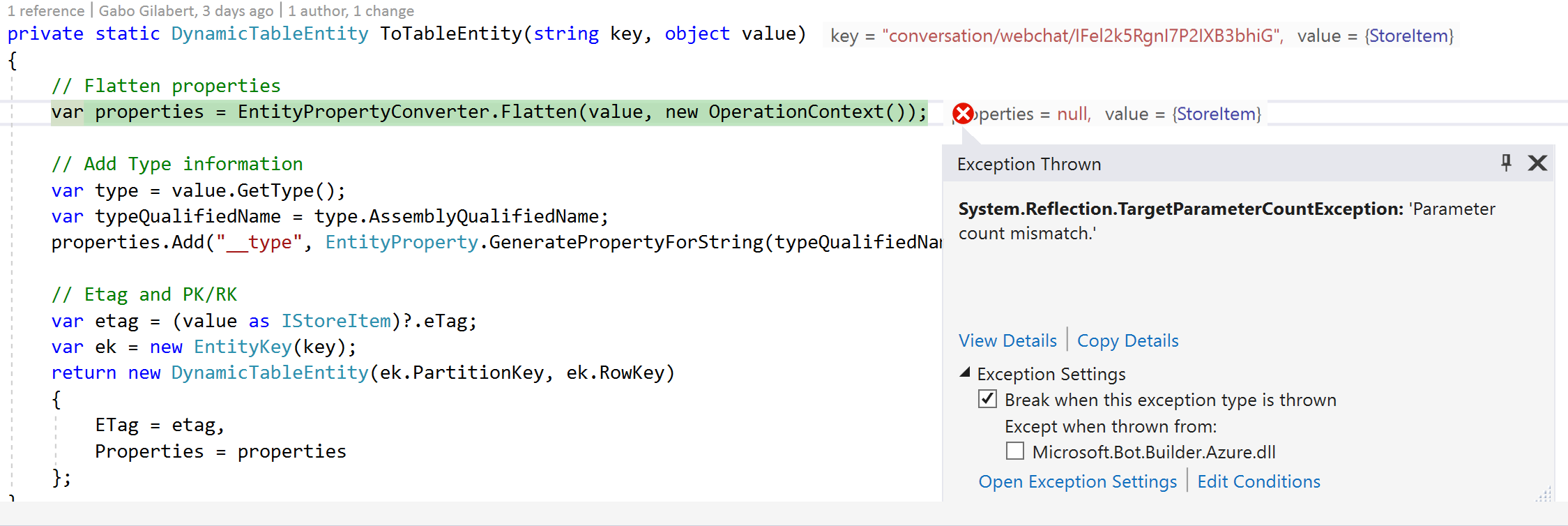This screenshot has height=526, width=1568.
Task: Click the "__type" string literal
Action: tap(259, 242)
